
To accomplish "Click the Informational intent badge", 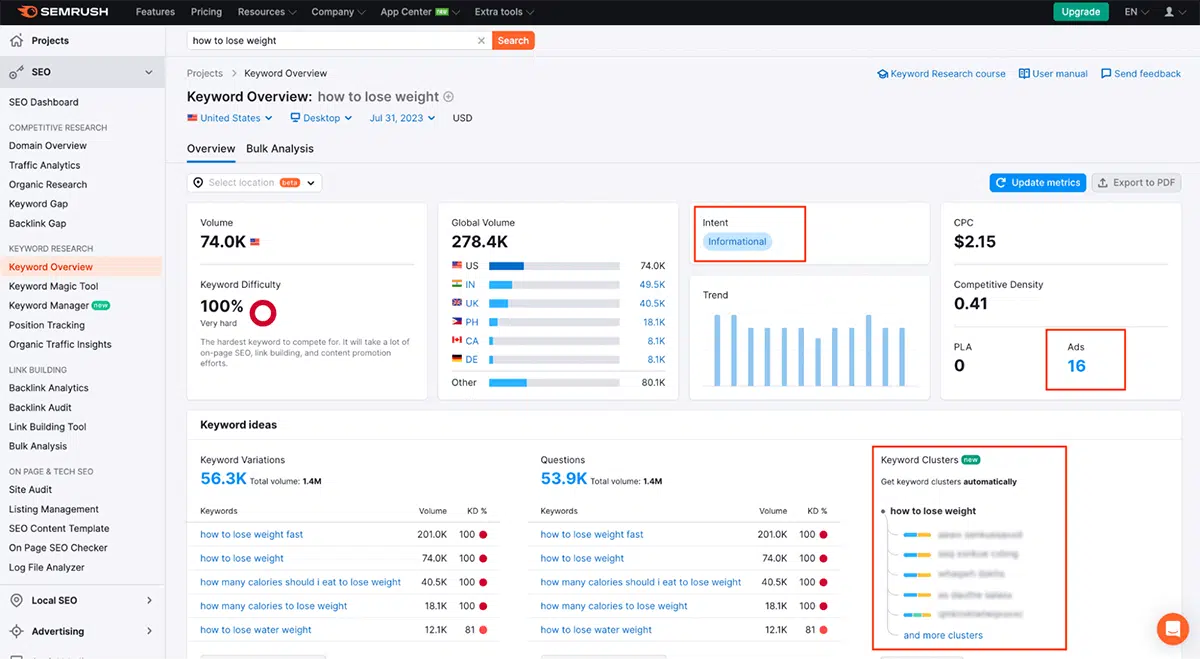I will [738, 242].
